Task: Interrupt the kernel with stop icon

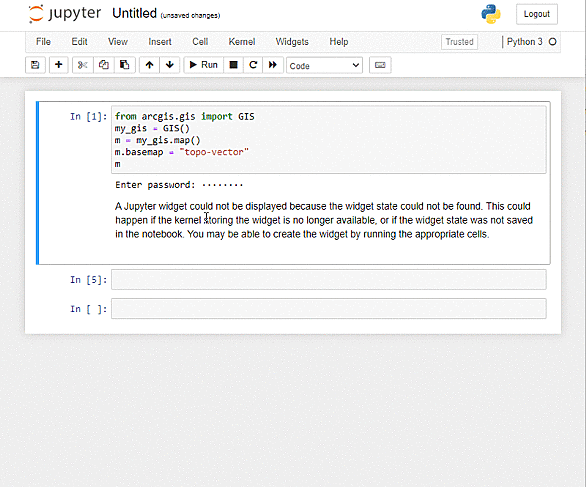Action: (233, 65)
